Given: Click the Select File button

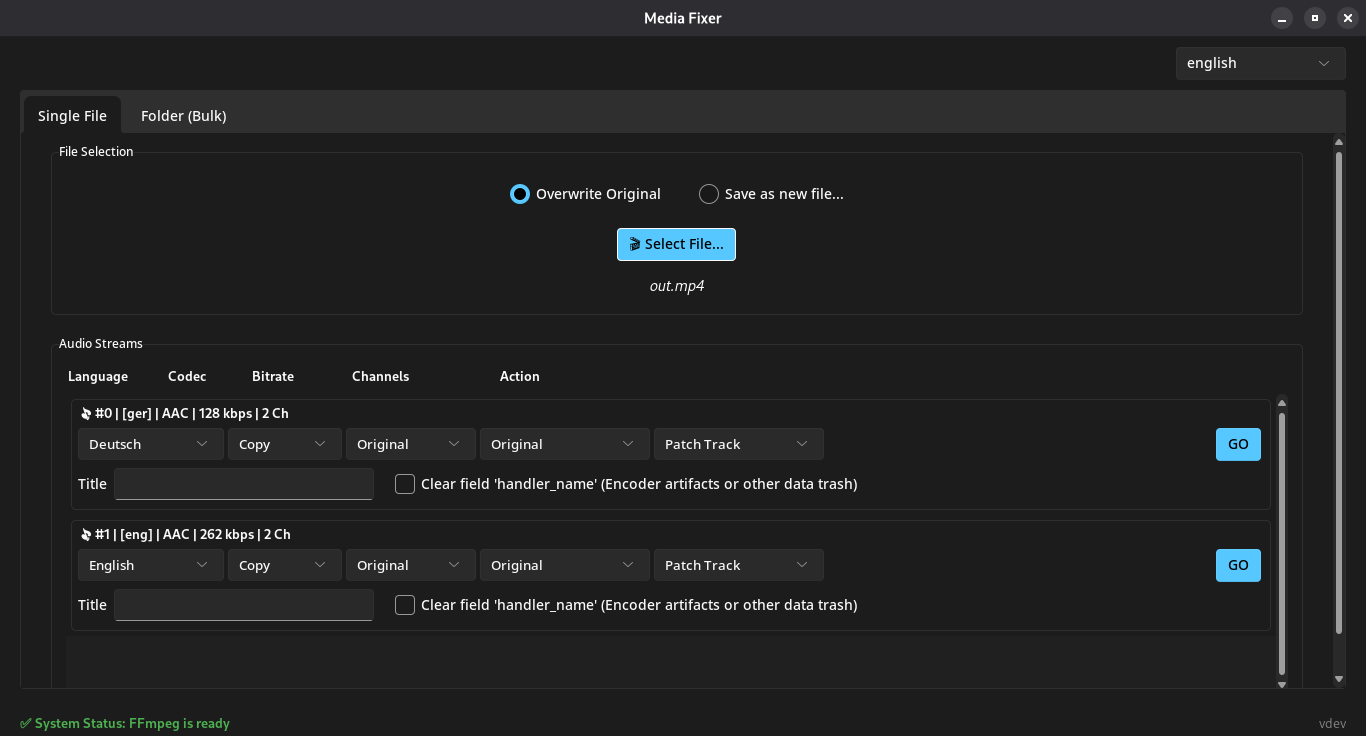Looking at the screenshot, I should pyautogui.click(x=676, y=244).
